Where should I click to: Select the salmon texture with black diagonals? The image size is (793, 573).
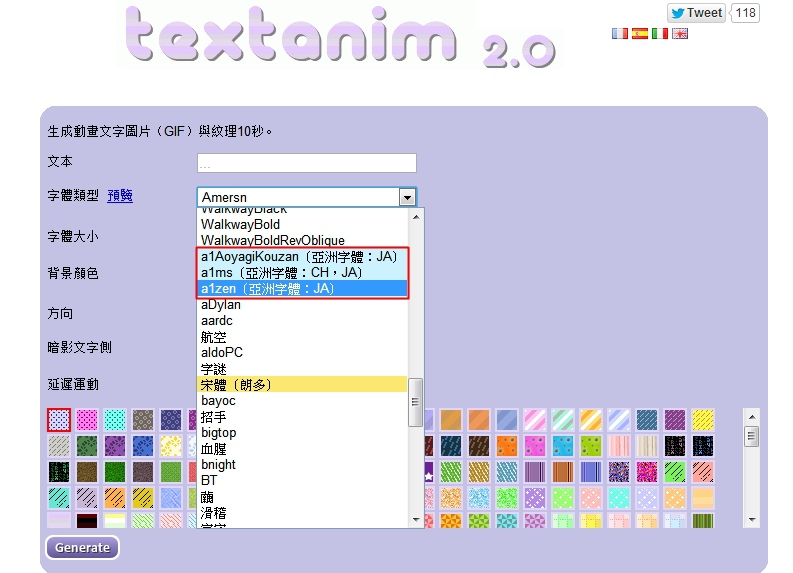coord(703,472)
